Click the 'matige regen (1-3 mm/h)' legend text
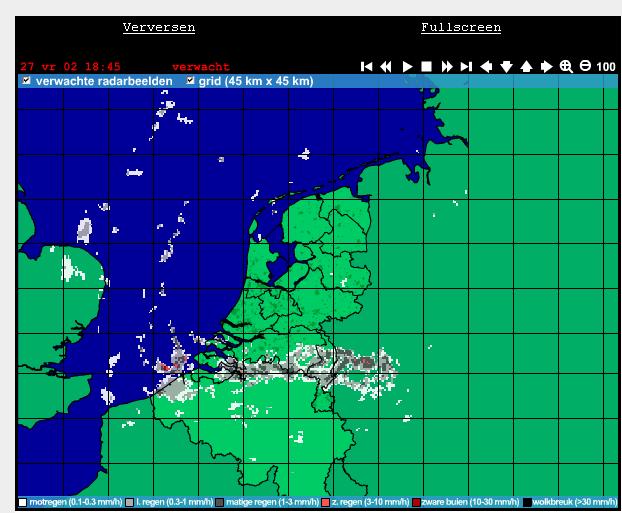The width and height of the screenshot is (622, 513). [272, 502]
